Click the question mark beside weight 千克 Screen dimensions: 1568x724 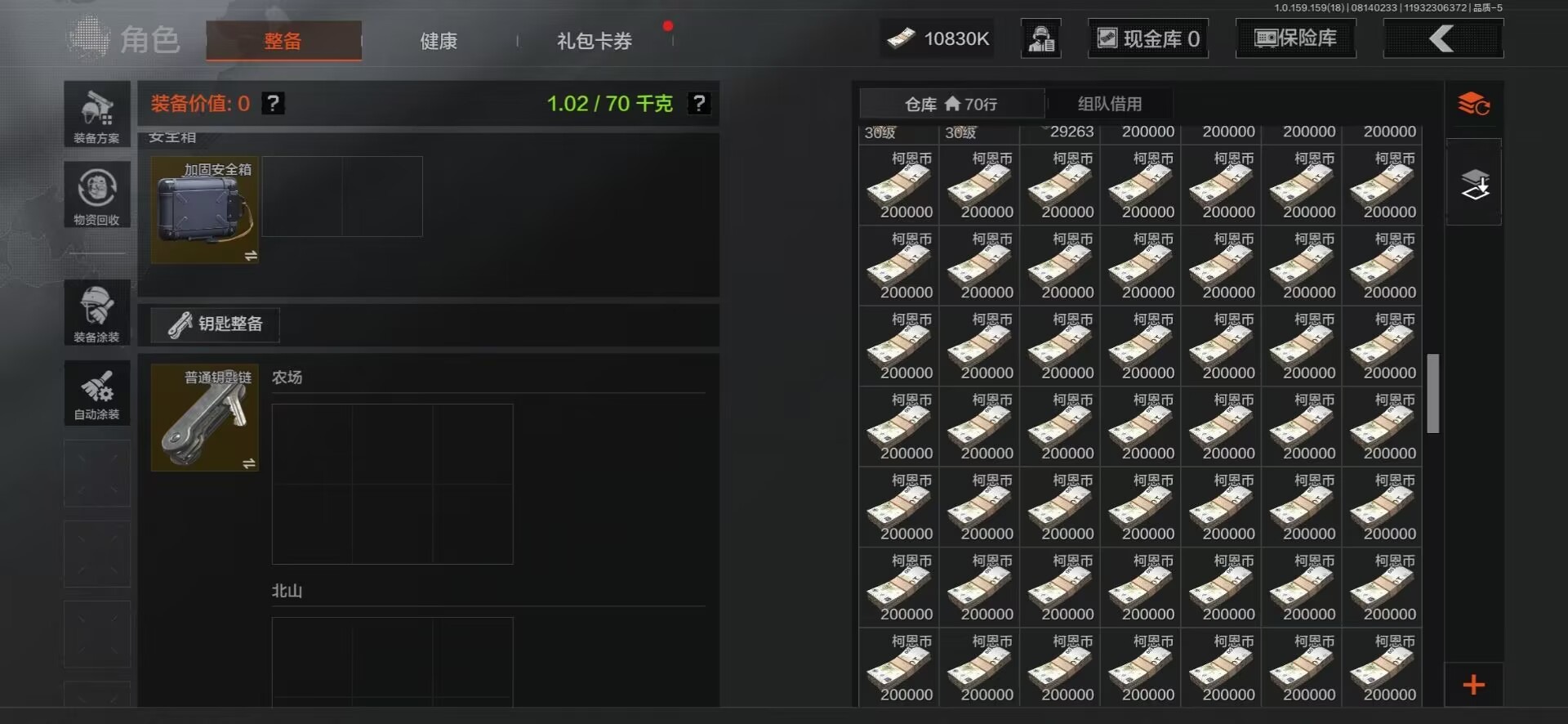click(699, 104)
